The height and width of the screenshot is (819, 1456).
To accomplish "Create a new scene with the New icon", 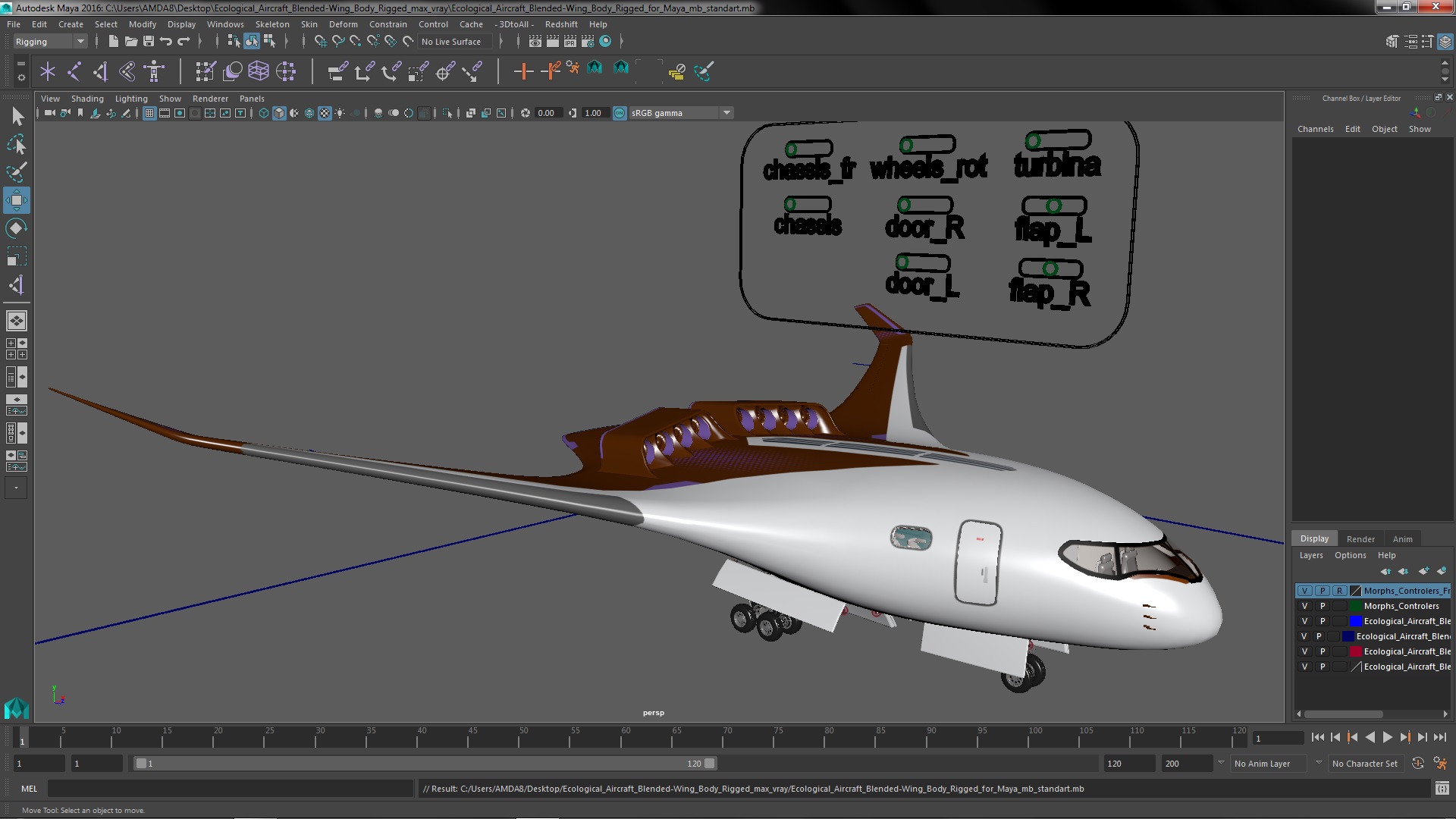I will [113, 42].
